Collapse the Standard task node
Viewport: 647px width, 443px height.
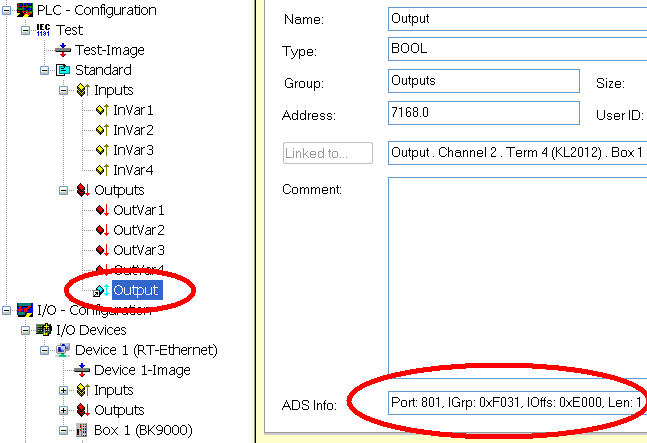(45, 71)
